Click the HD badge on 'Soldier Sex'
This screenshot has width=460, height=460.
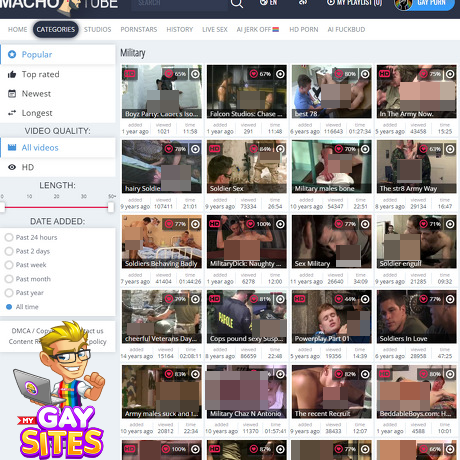point(214,149)
